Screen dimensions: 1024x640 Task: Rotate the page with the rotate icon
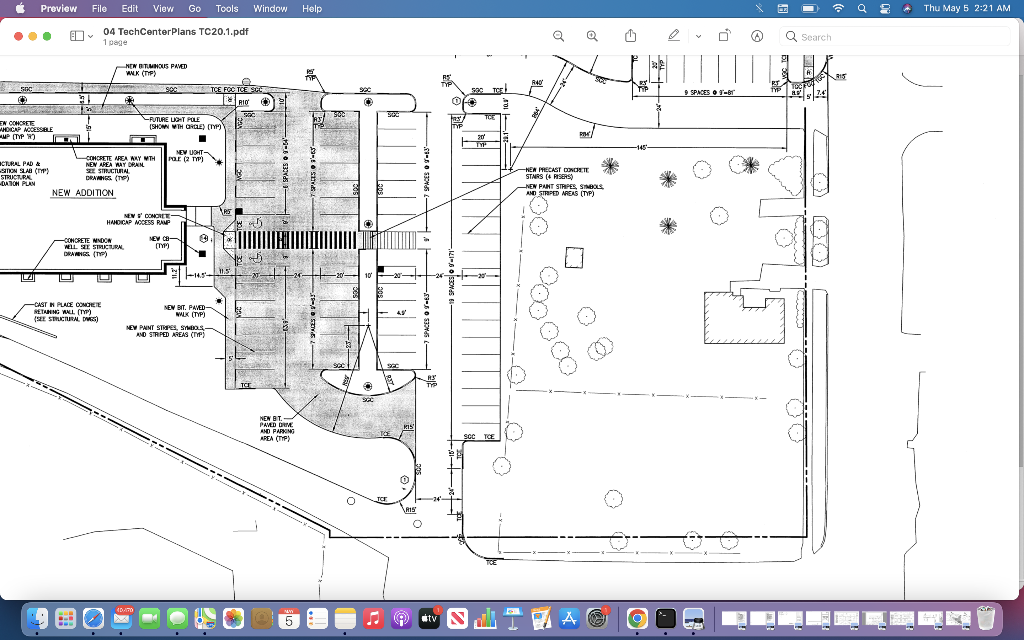point(724,36)
